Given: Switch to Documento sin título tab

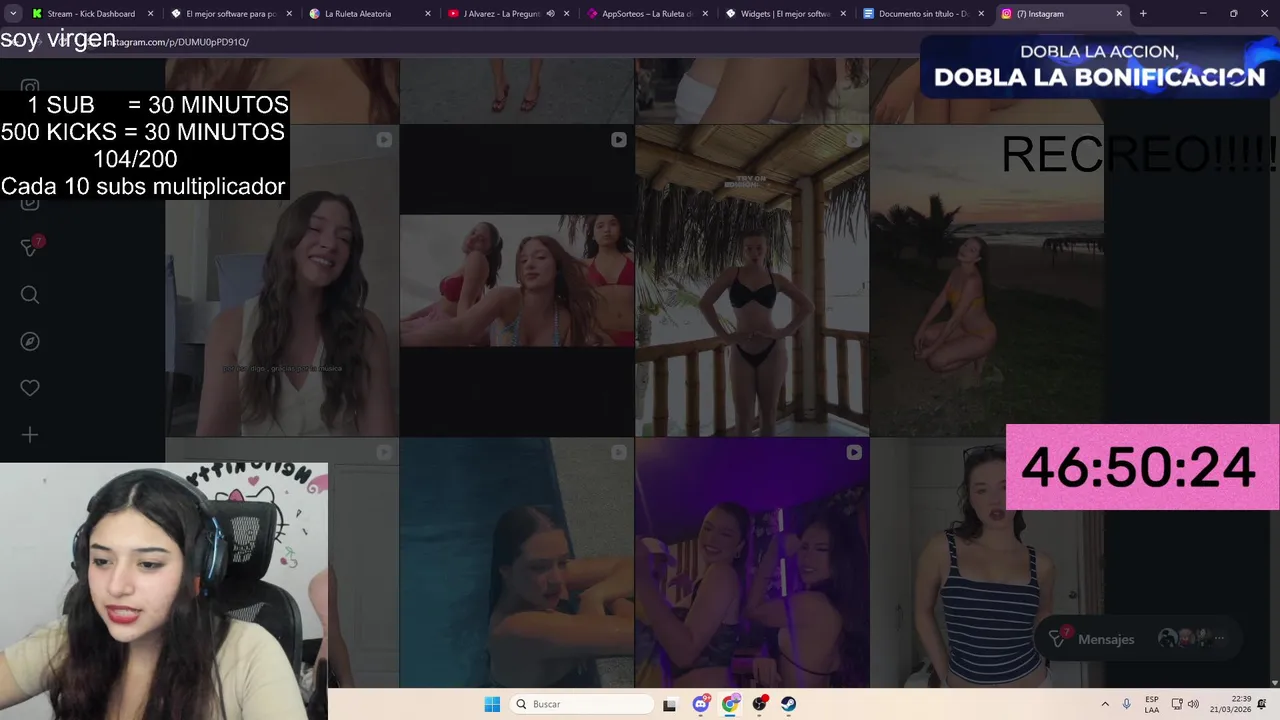Looking at the screenshot, I should tap(922, 14).
